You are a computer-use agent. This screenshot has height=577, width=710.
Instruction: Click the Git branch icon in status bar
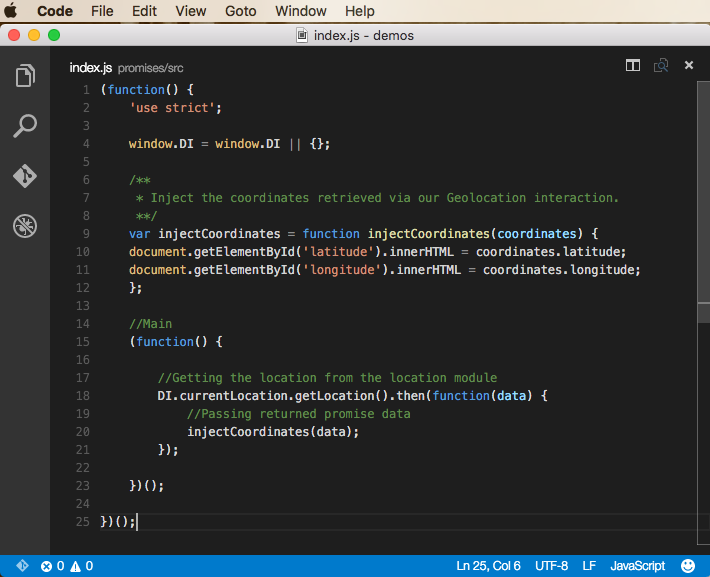point(21,566)
